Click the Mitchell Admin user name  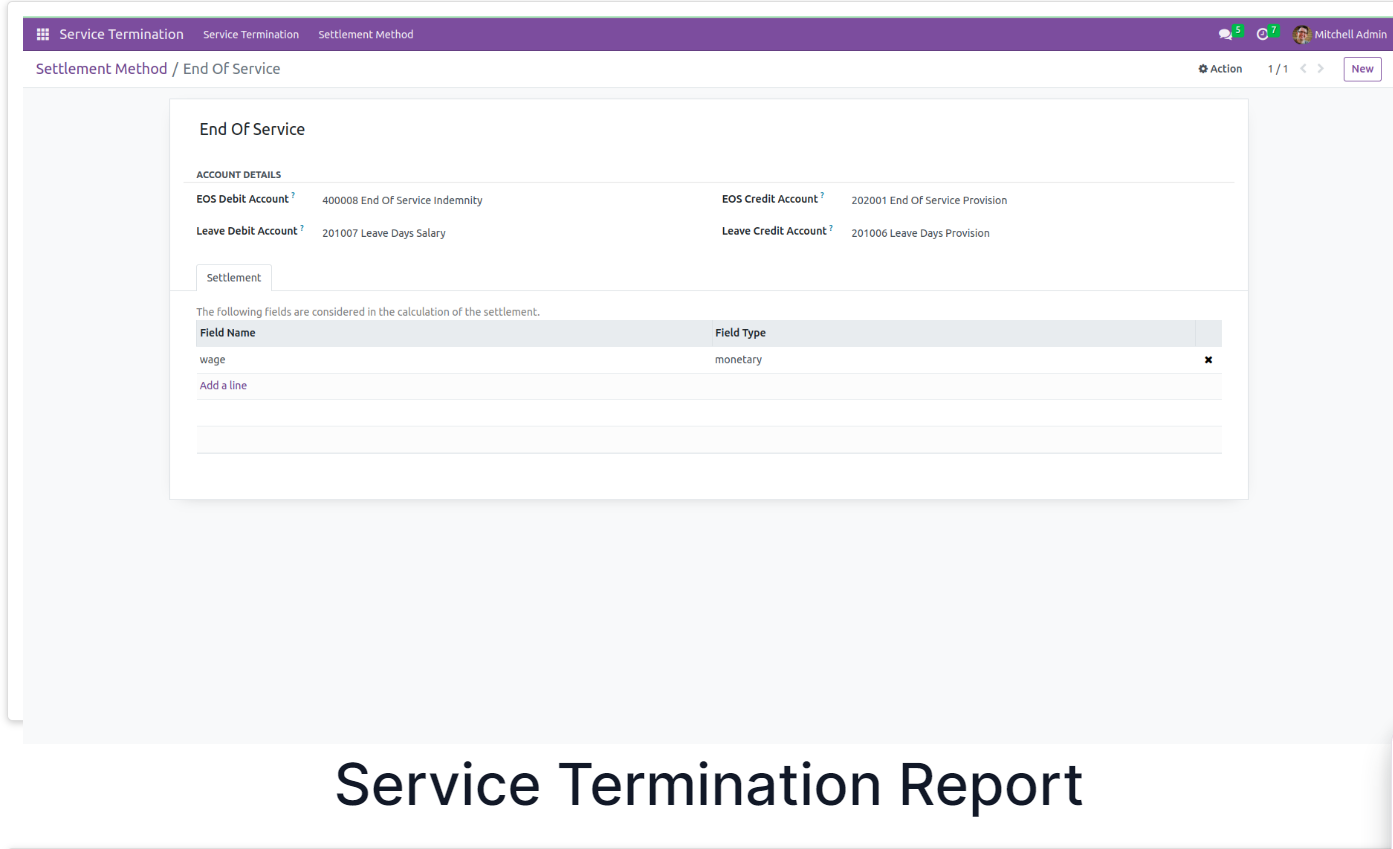[1350, 34]
